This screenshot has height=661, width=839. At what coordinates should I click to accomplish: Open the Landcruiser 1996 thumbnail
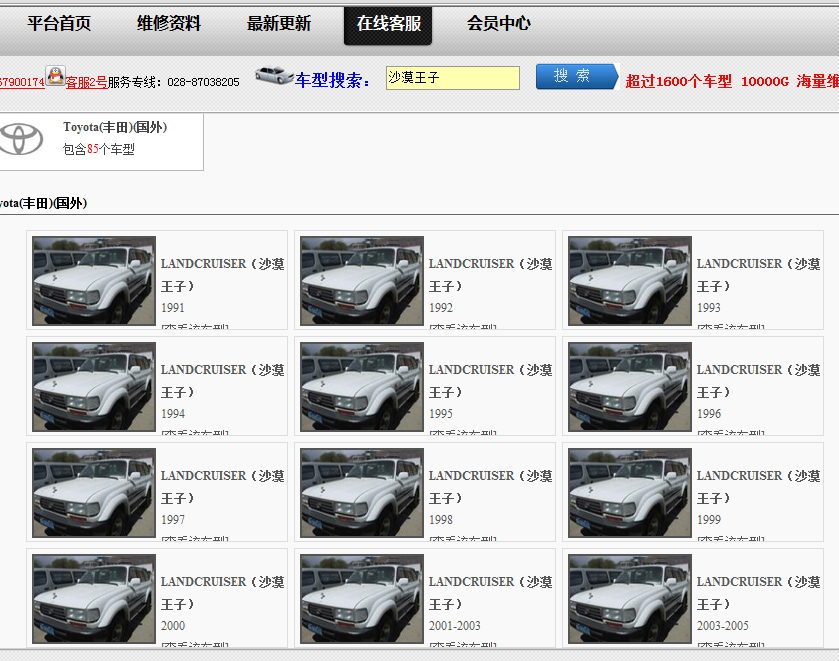pos(630,387)
